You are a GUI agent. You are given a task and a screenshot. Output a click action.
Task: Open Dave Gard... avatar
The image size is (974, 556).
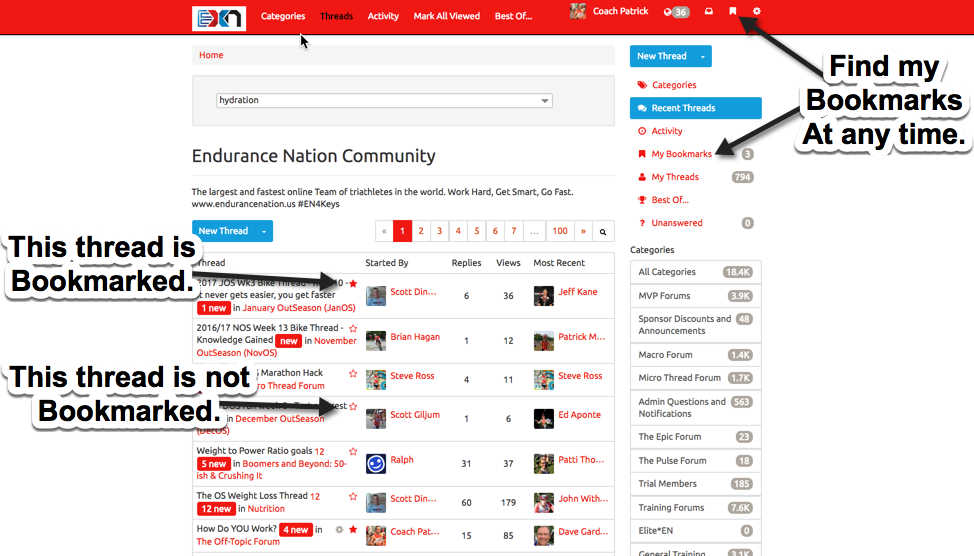click(544, 535)
